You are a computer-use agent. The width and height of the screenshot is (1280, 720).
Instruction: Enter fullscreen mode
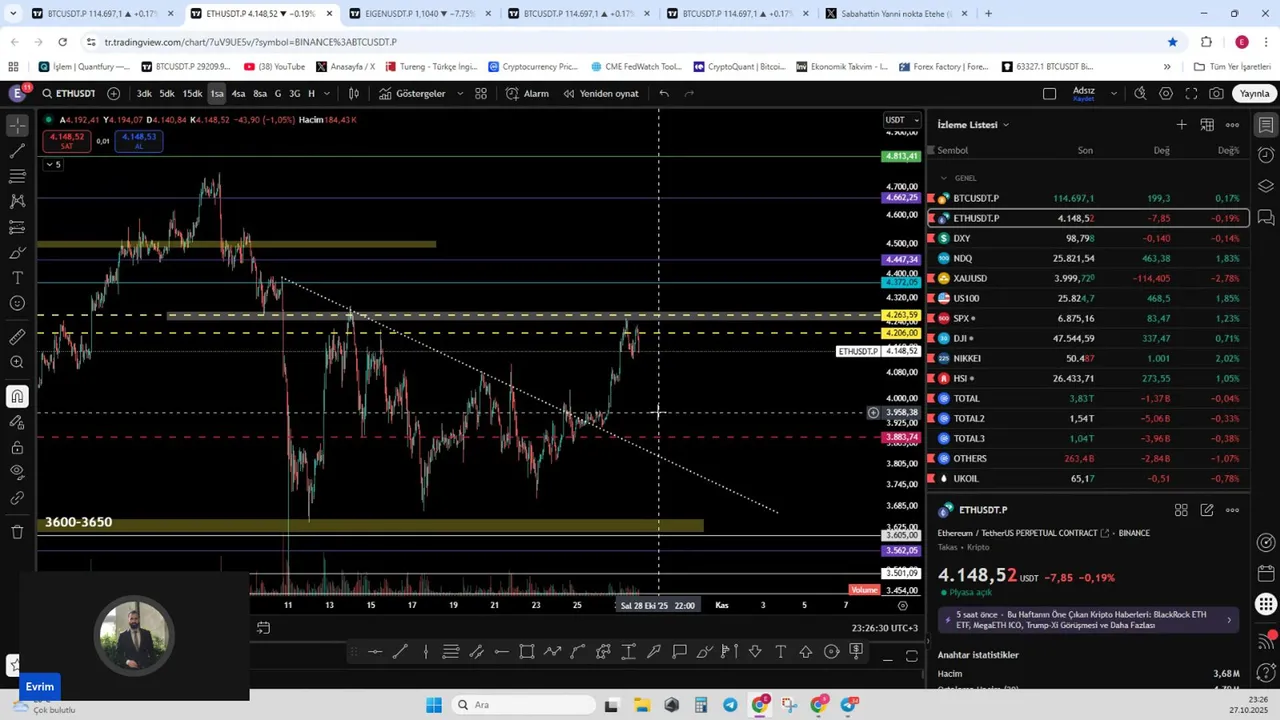click(x=1191, y=93)
